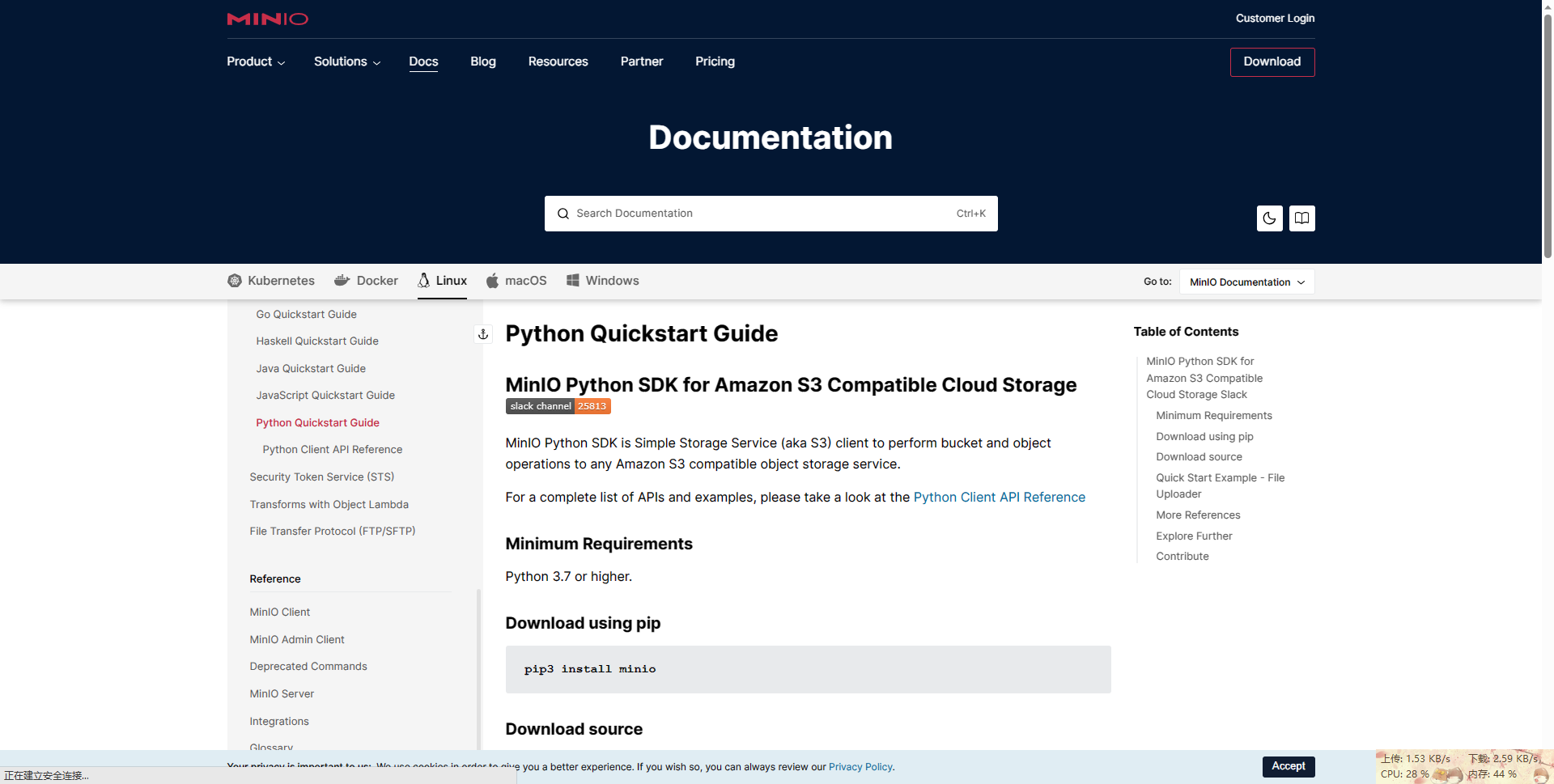The image size is (1554, 784).
Task: Open the Python Client API Reference inline link
Action: tap(1000, 497)
